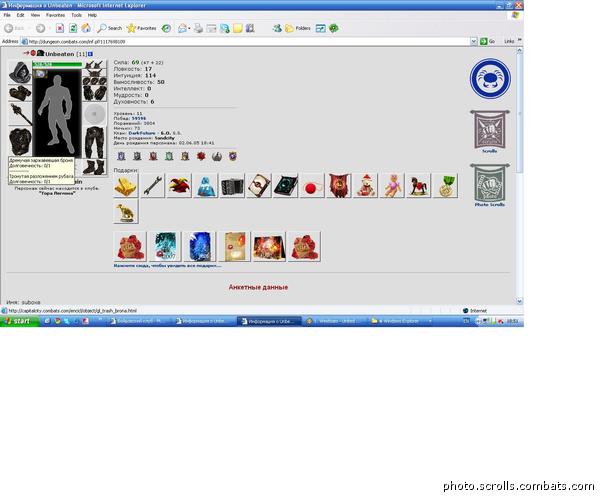Open the Mail envelope toolbar icon
The image size is (600, 496).
183,28
